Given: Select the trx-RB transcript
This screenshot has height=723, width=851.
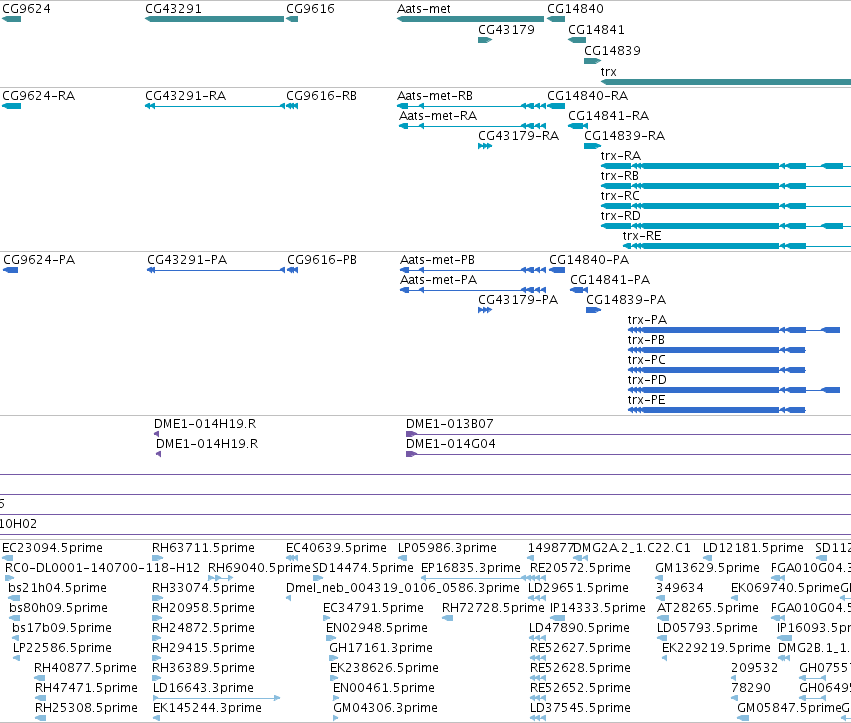Looking at the screenshot, I should point(726,186).
